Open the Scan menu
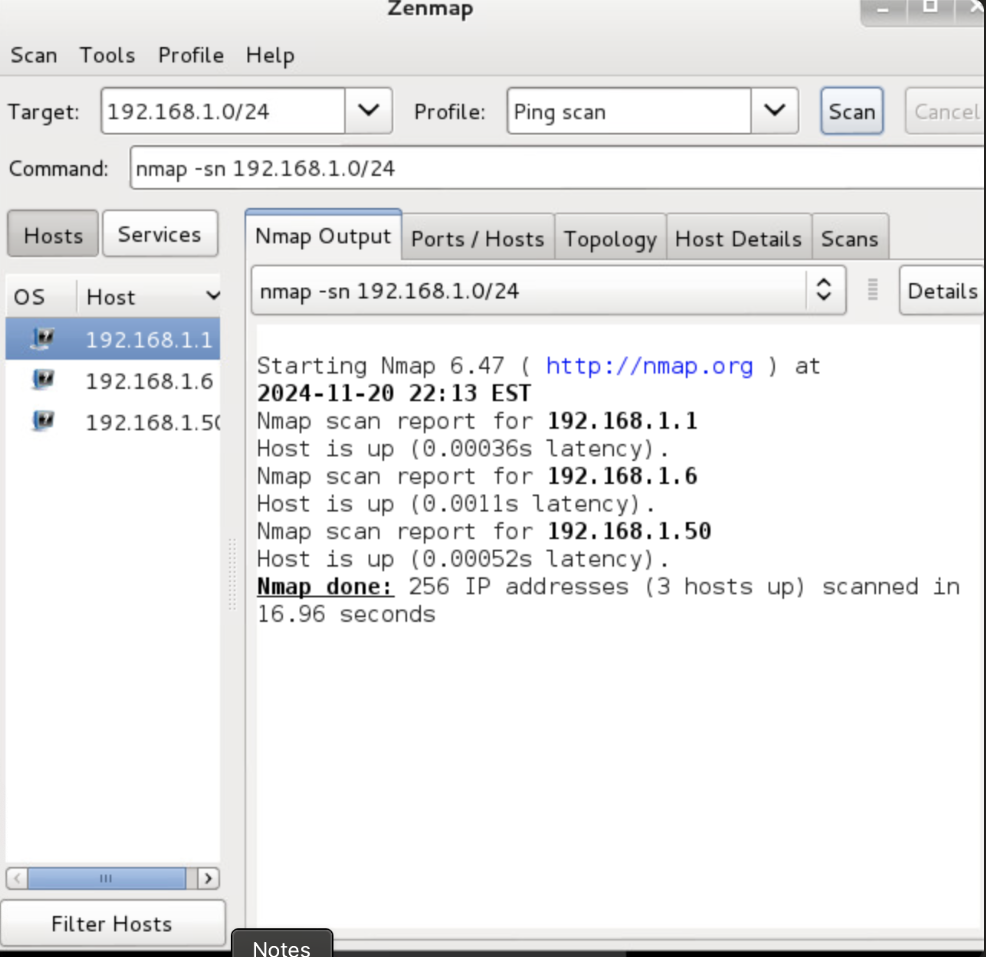This screenshot has height=957, width=986. [33, 55]
